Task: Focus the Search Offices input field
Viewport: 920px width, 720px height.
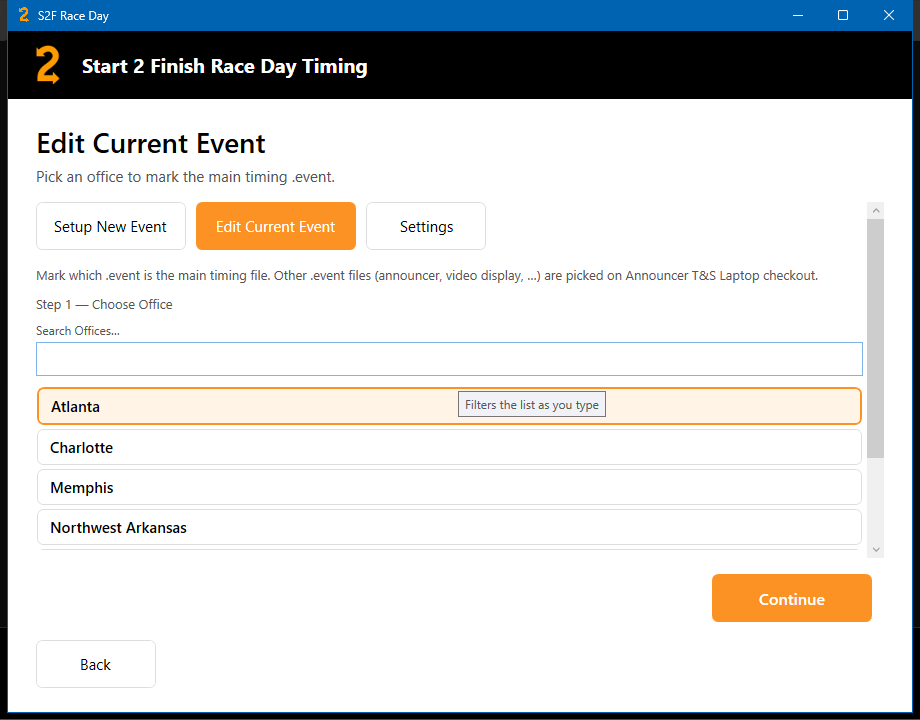Action: pyautogui.click(x=449, y=359)
